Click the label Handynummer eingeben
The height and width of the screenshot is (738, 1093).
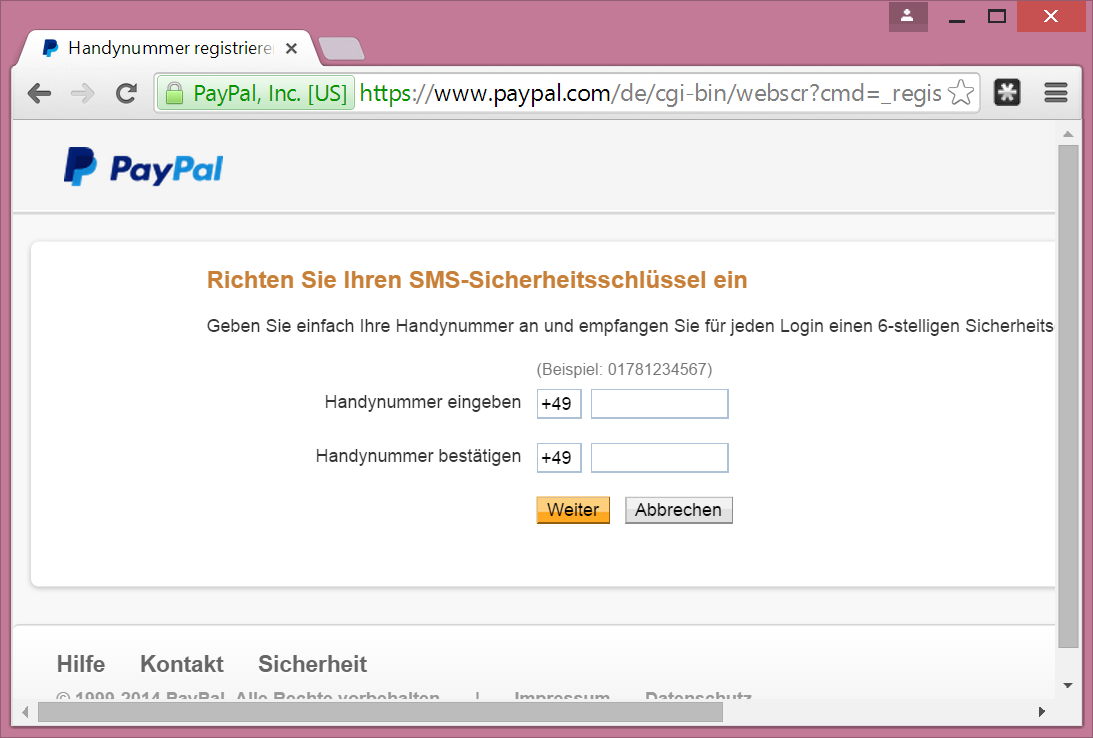(x=422, y=402)
